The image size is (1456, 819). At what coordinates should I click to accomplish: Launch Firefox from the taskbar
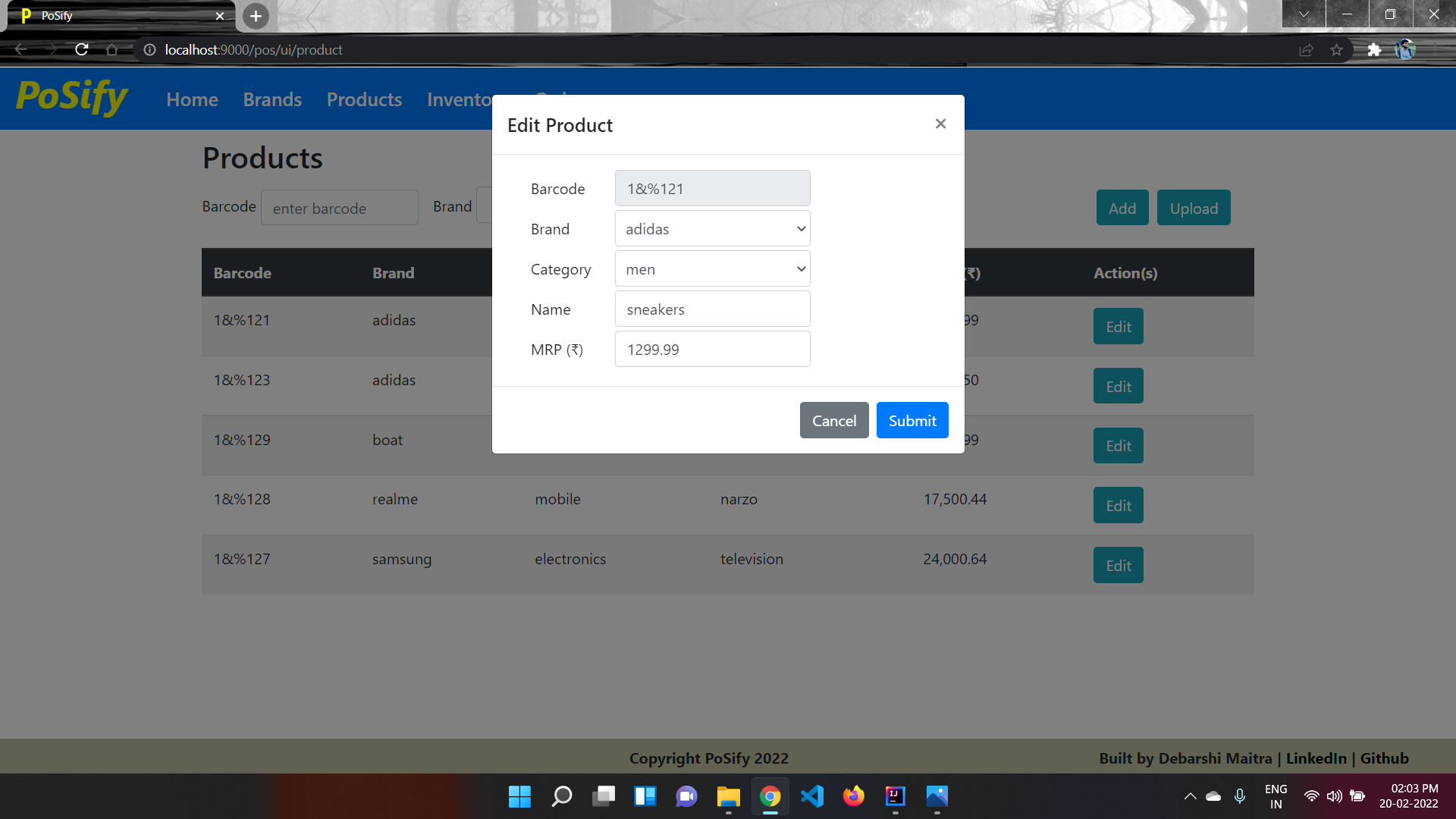(x=853, y=796)
